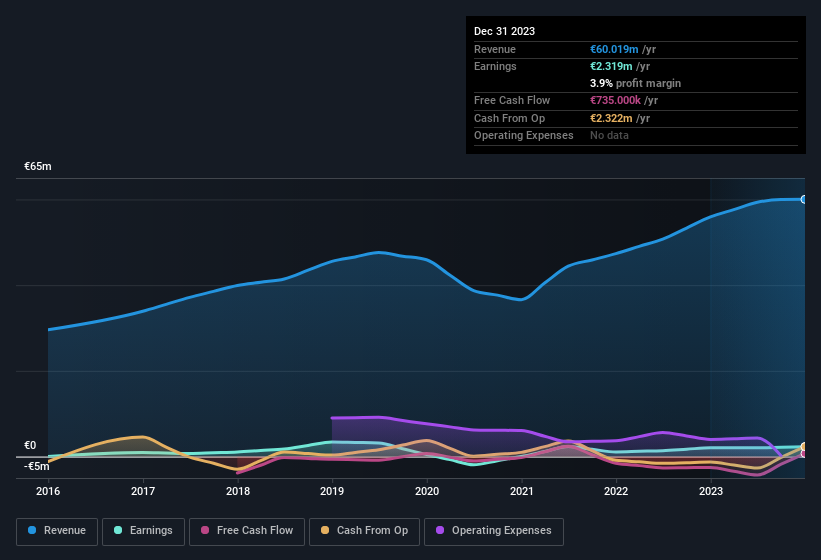
Task: Click the €0 y-axis label
Action: click(x=30, y=445)
